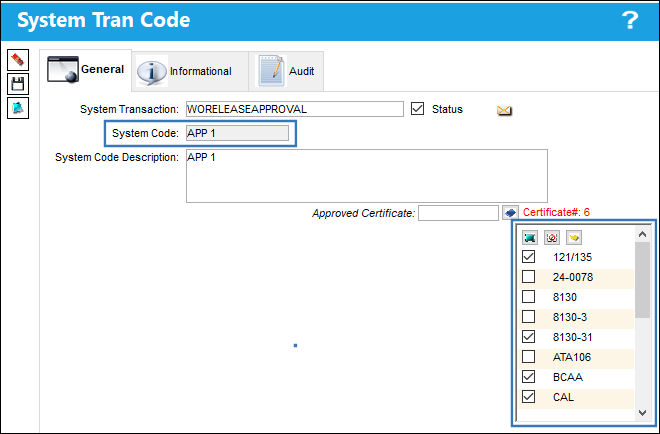The image size is (660, 434).
Task: Open the General tab
Action: (x=86, y=70)
